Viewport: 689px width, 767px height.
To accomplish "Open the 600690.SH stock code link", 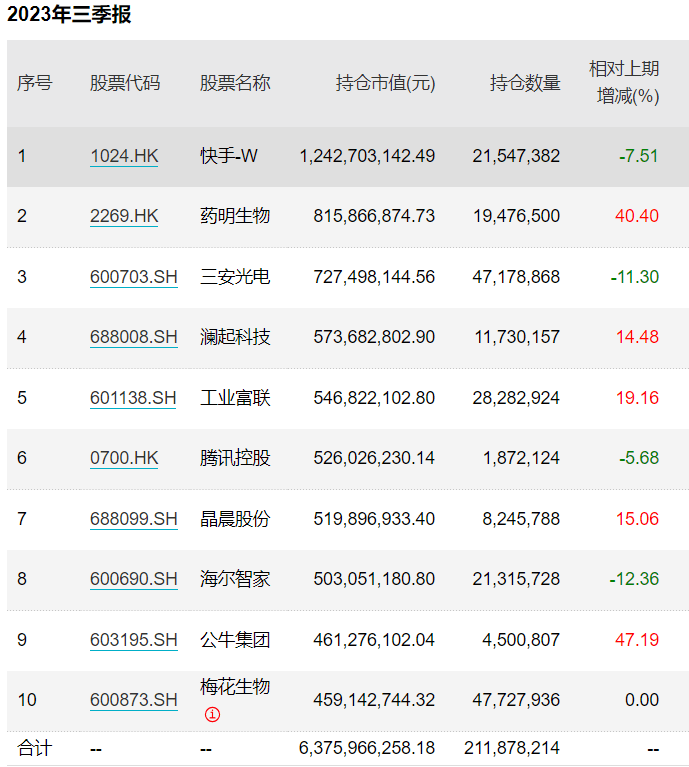I will tap(133, 579).
